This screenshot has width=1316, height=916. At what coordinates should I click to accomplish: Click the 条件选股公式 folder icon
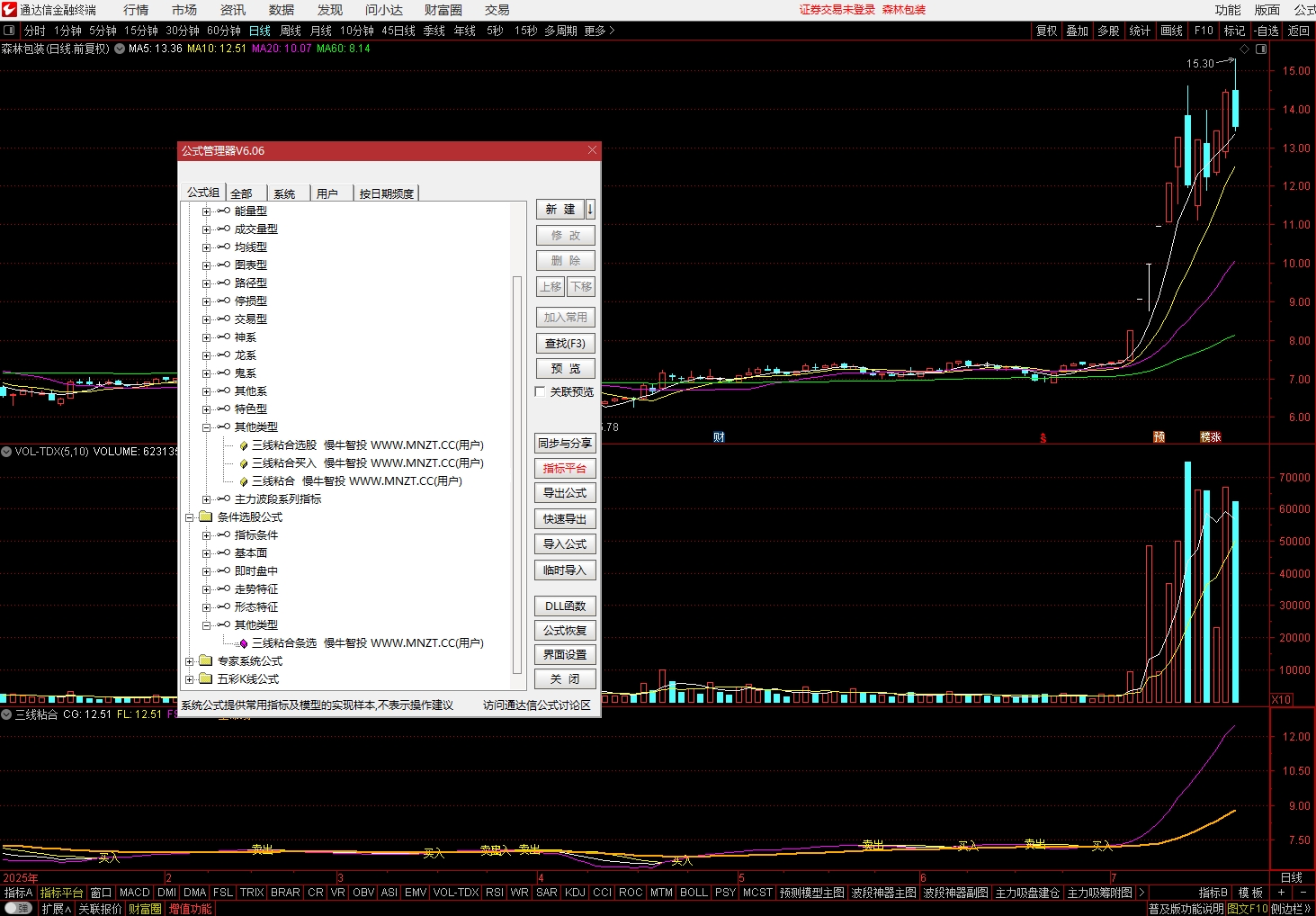(205, 516)
